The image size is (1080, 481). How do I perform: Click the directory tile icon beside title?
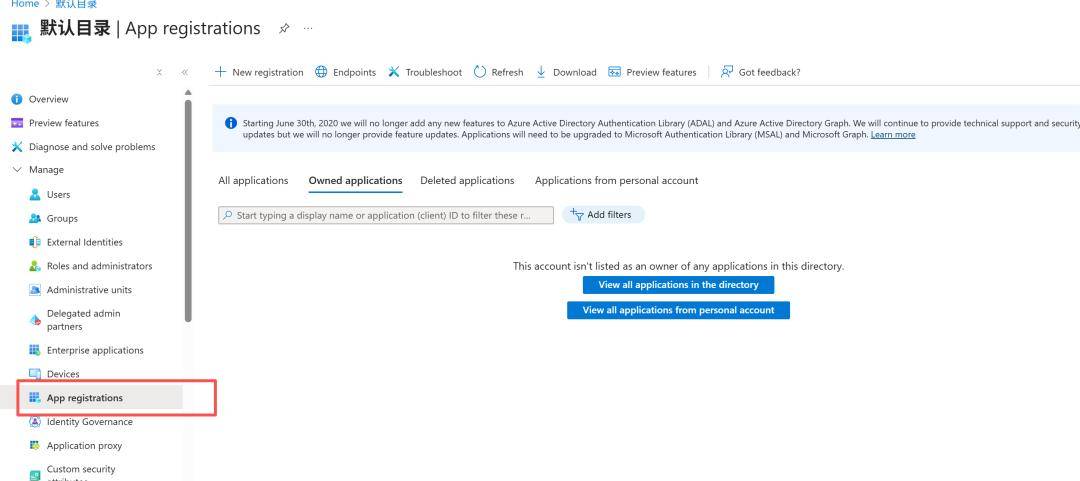coord(21,32)
